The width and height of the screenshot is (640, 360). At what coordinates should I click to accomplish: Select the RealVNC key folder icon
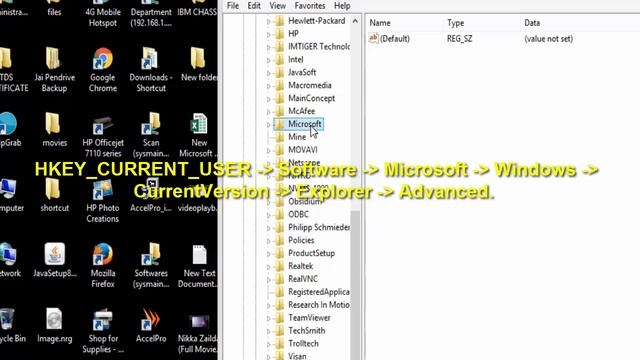tap(280, 279)
